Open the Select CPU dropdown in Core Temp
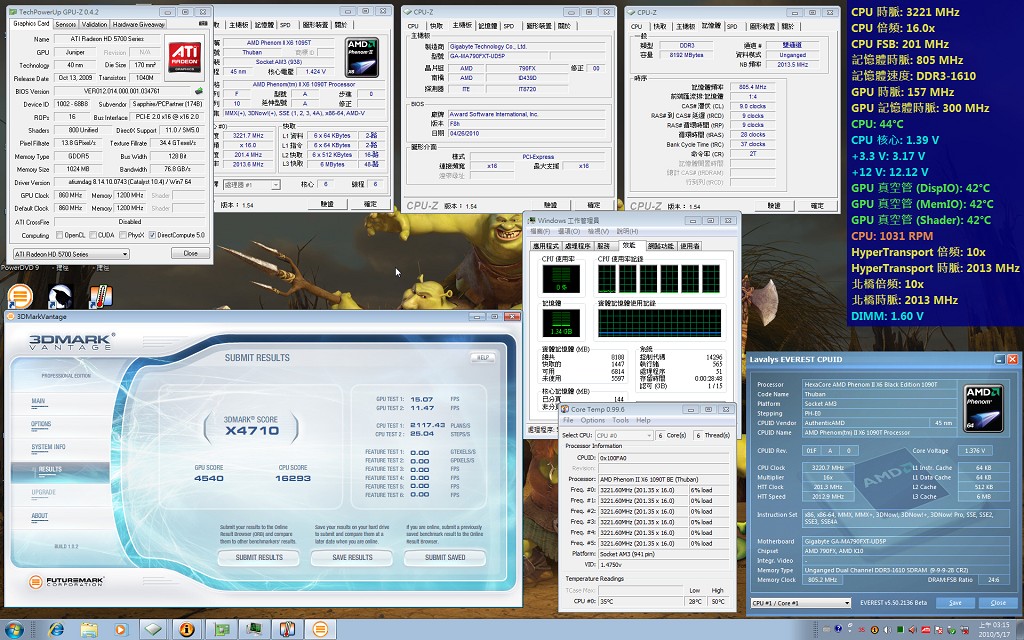This screenshot has width=1024, height=640. click(623, 435)
